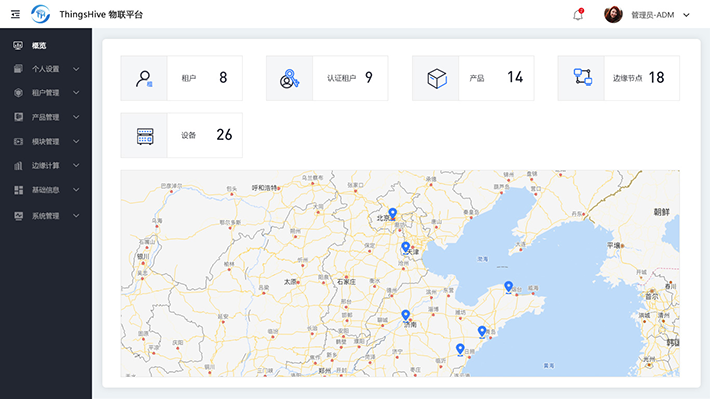Click the 产品 cube icon

click(437, 78)
